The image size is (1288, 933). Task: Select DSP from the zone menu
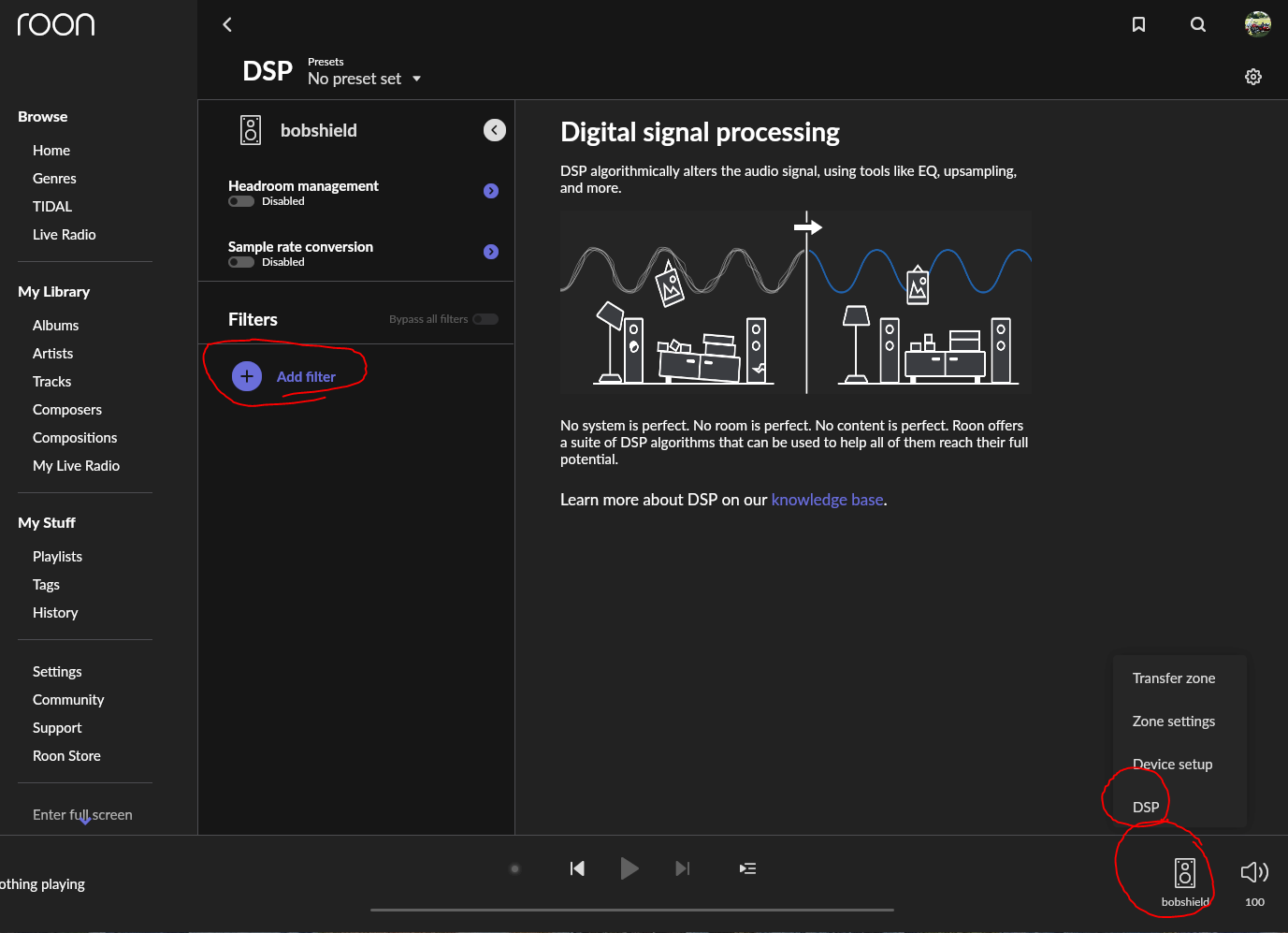1146,807
